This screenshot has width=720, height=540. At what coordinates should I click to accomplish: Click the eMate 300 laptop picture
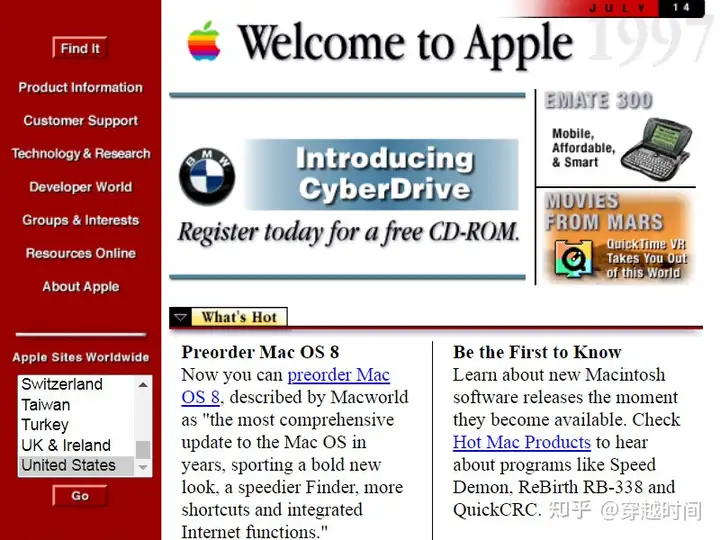pyautogui.click(x=657, y=149)
